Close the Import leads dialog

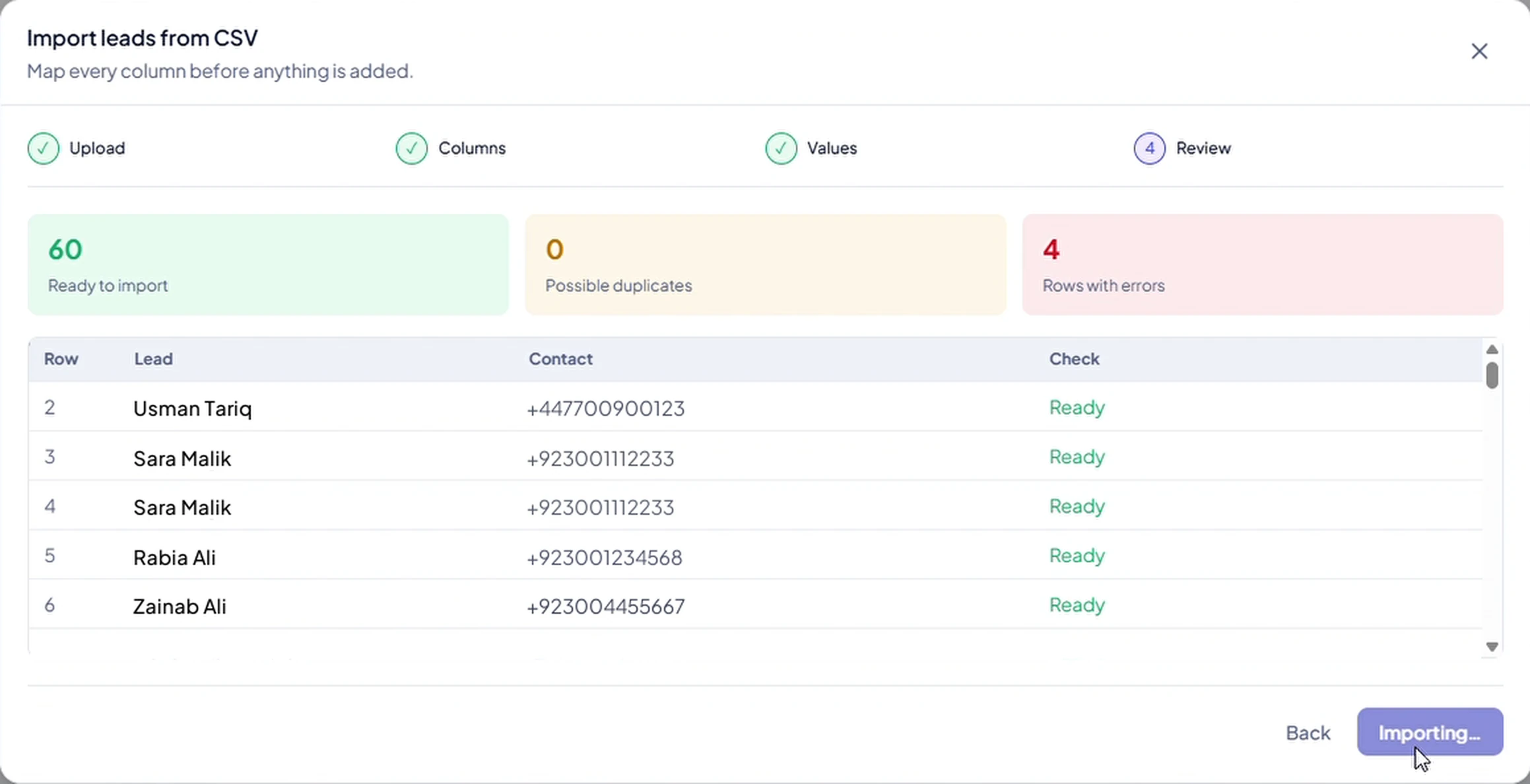tap(1479, 51)
